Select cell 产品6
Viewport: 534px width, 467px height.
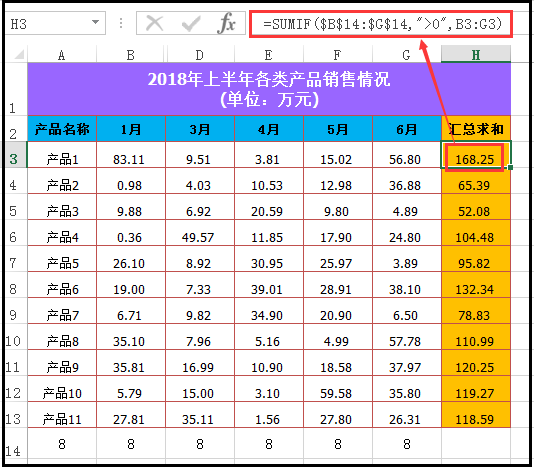(62, 285)
